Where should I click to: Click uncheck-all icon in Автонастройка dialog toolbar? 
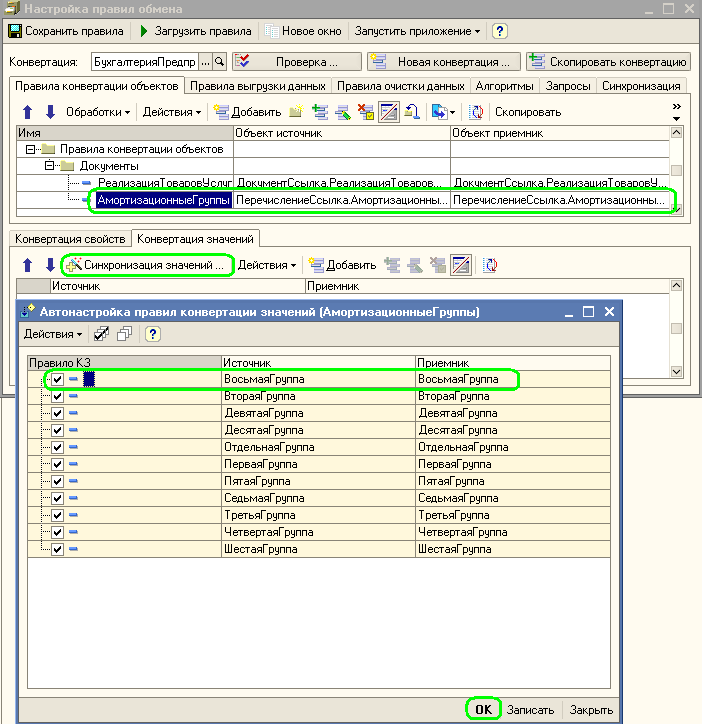coord(124,334)
